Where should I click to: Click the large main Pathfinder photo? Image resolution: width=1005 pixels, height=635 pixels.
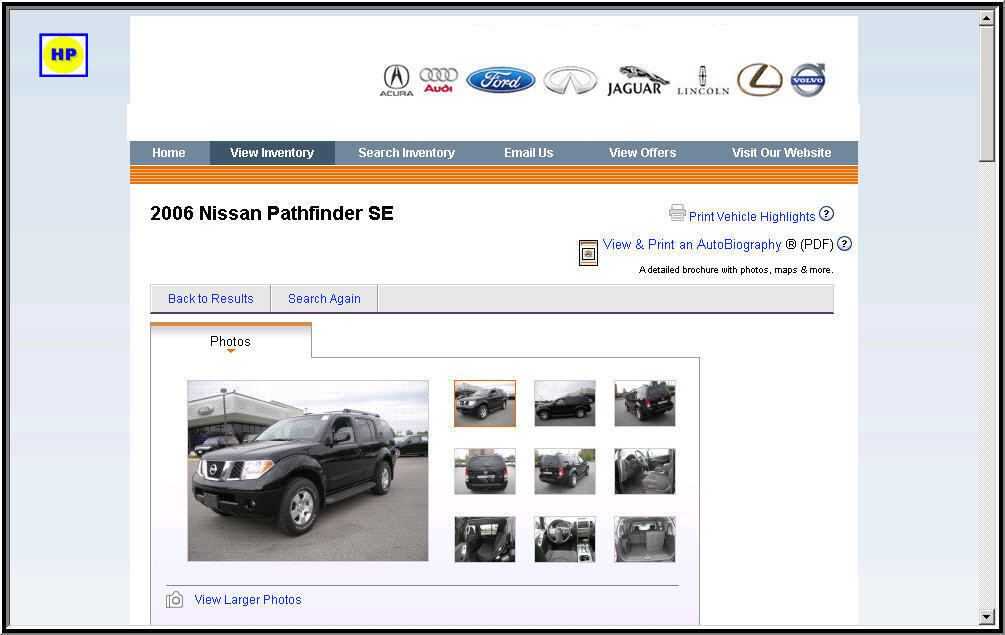click(308, 471)
